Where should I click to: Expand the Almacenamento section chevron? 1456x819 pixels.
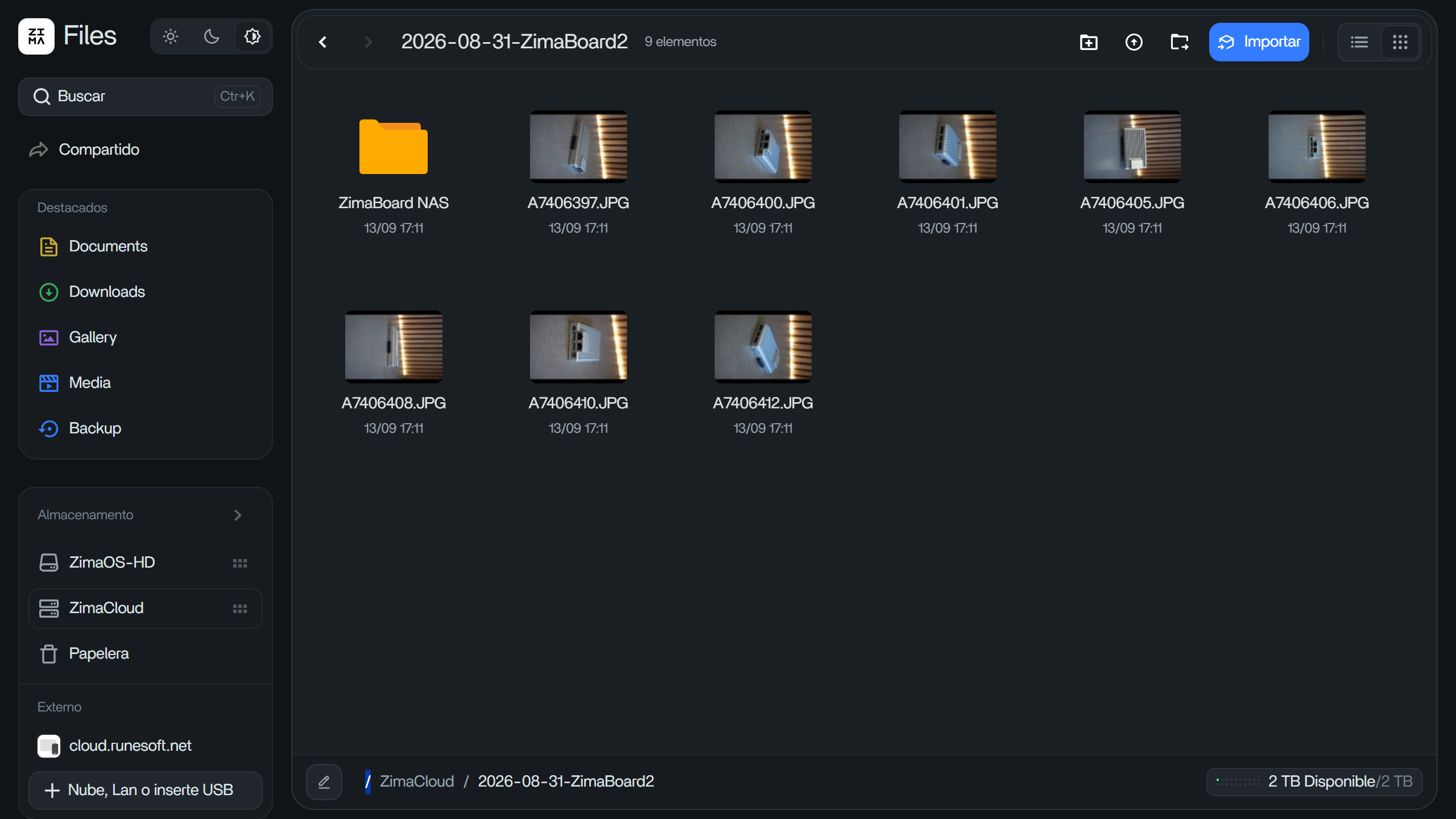tap(238, 515)
